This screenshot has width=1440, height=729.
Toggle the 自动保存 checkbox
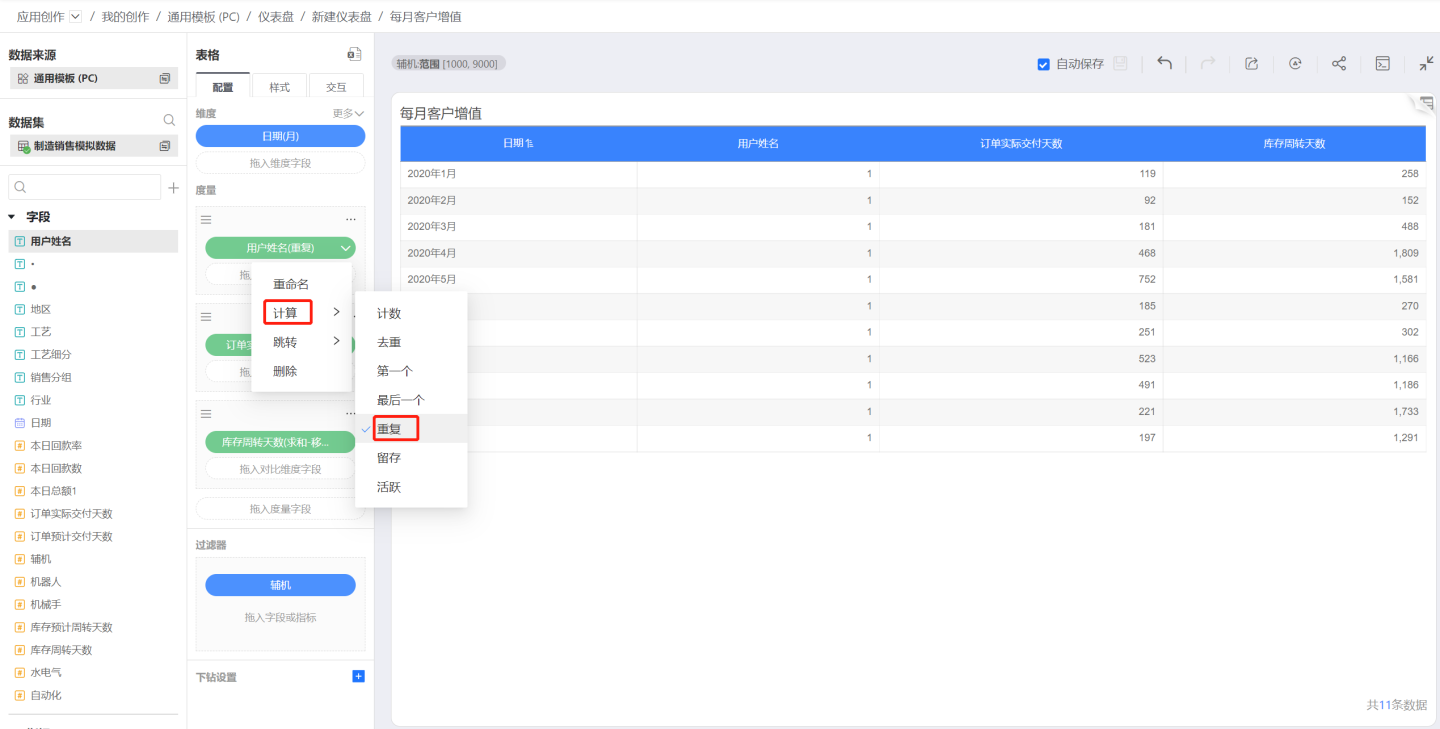click(1044, 64)
